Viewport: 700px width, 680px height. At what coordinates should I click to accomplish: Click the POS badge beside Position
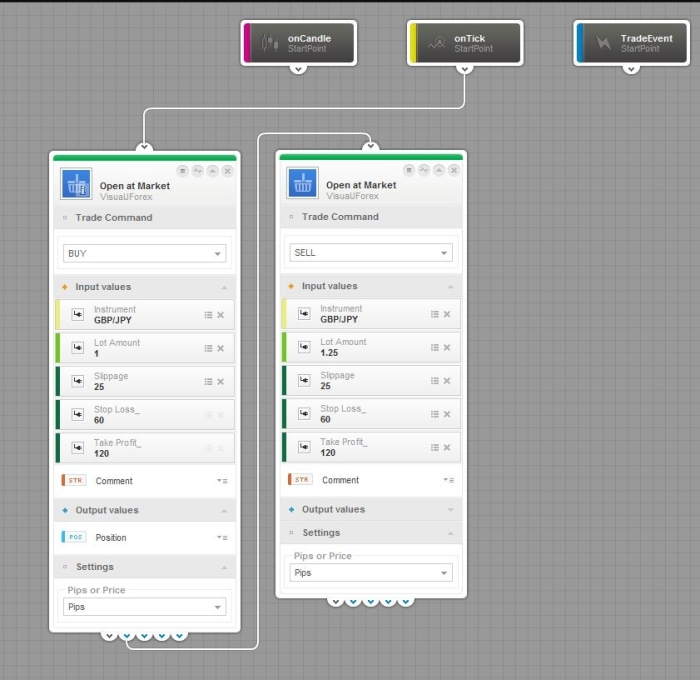[x=74, y=537]
